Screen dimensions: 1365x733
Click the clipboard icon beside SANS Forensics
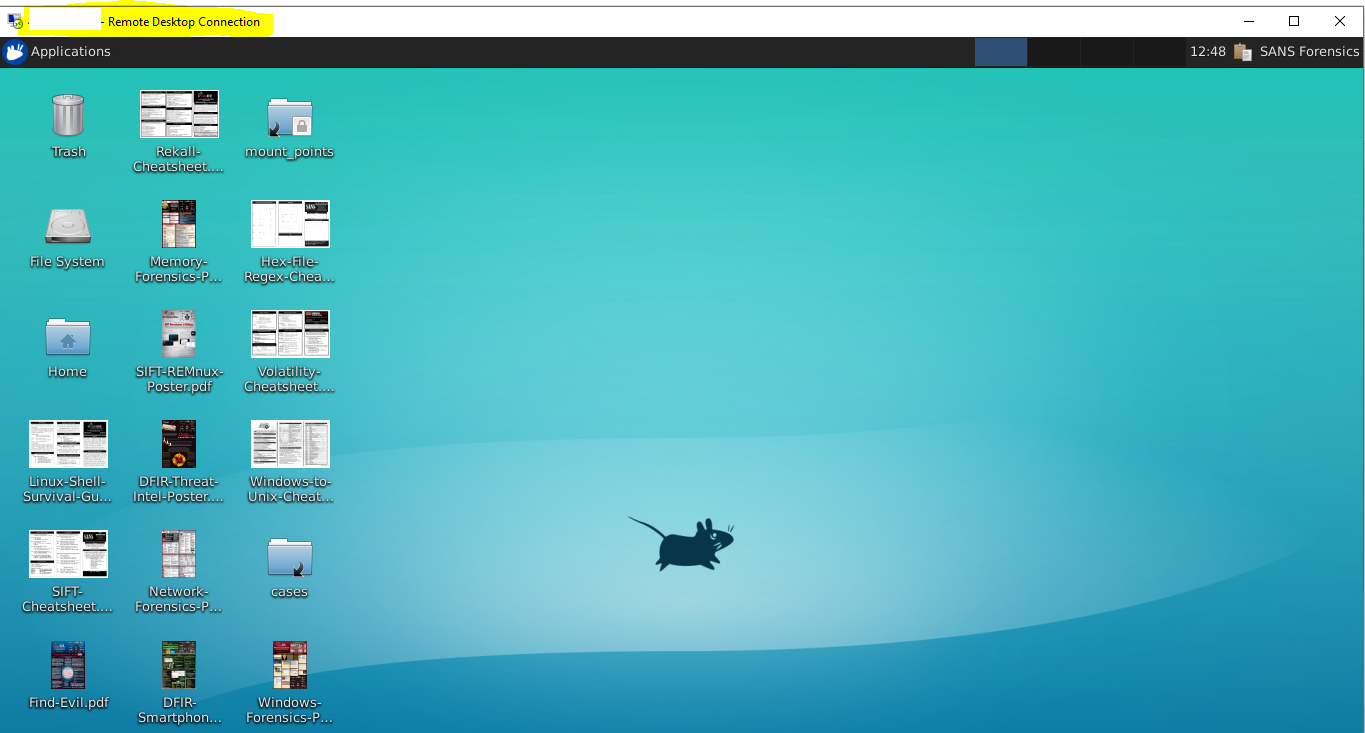click(1243, 52)
